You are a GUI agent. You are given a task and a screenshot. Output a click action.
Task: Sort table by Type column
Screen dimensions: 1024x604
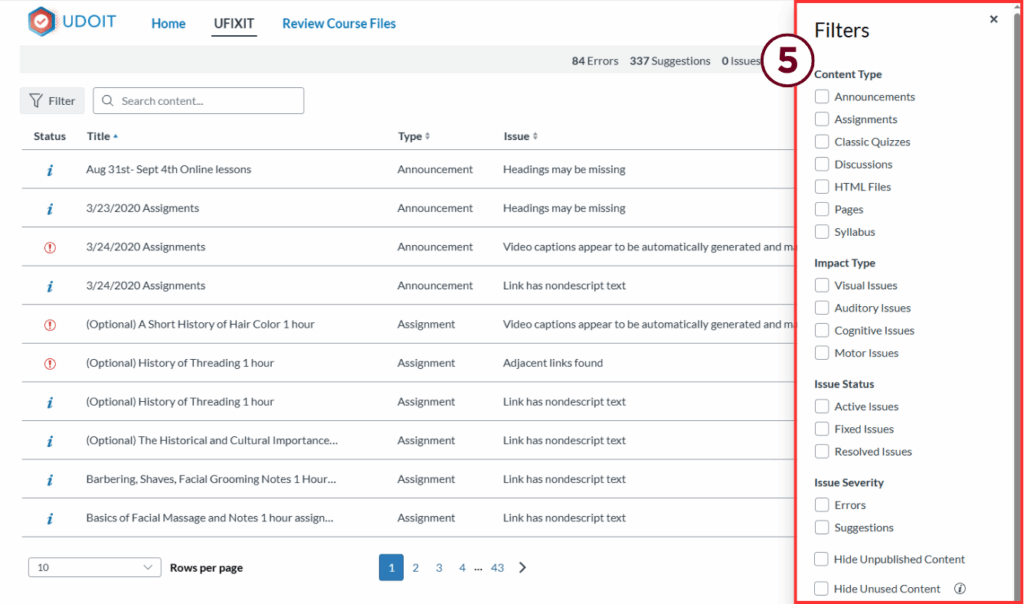click(x=428, y=136)
